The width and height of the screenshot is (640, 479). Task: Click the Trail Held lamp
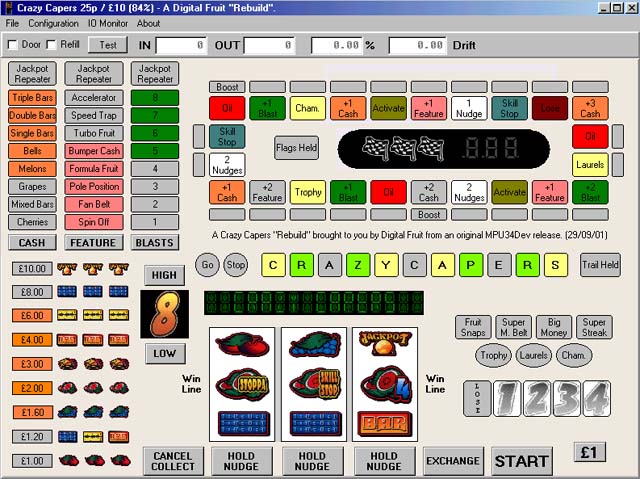click(x=600, y=265)
